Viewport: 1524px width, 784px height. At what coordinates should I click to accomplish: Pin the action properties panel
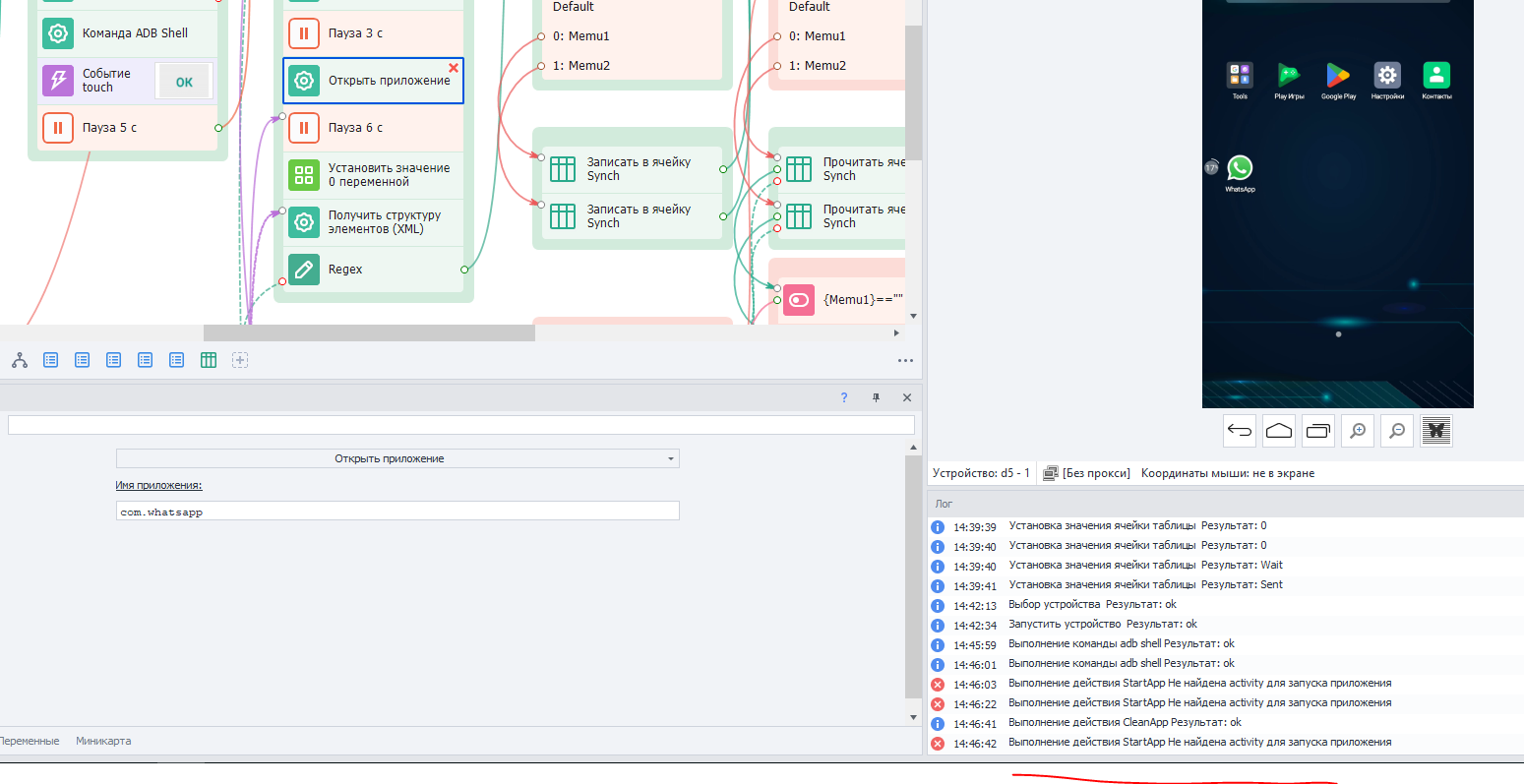pos(876,397)
